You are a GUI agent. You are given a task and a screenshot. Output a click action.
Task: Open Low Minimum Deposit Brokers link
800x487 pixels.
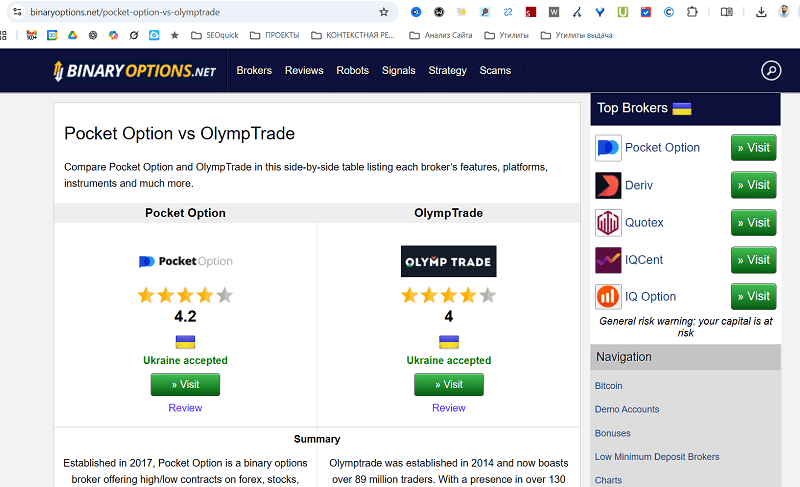(657, 457)
